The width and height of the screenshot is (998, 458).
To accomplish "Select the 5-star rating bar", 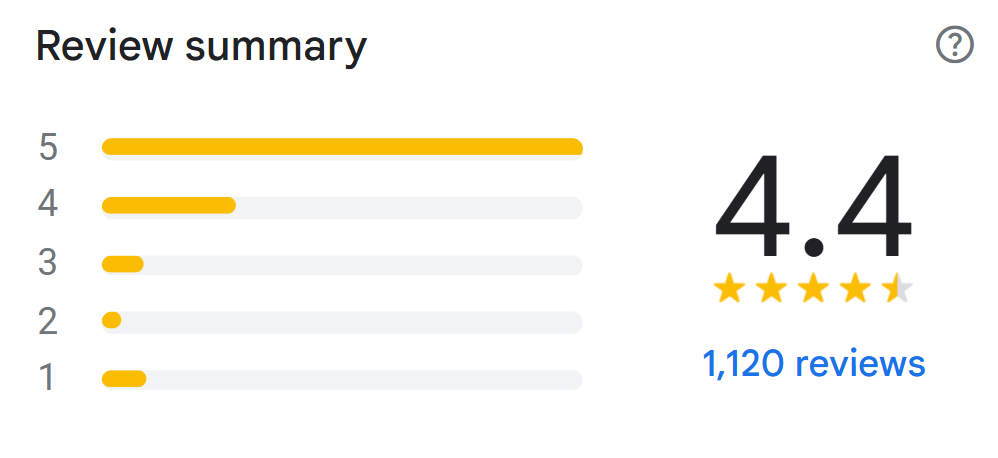I will point(342,148).
